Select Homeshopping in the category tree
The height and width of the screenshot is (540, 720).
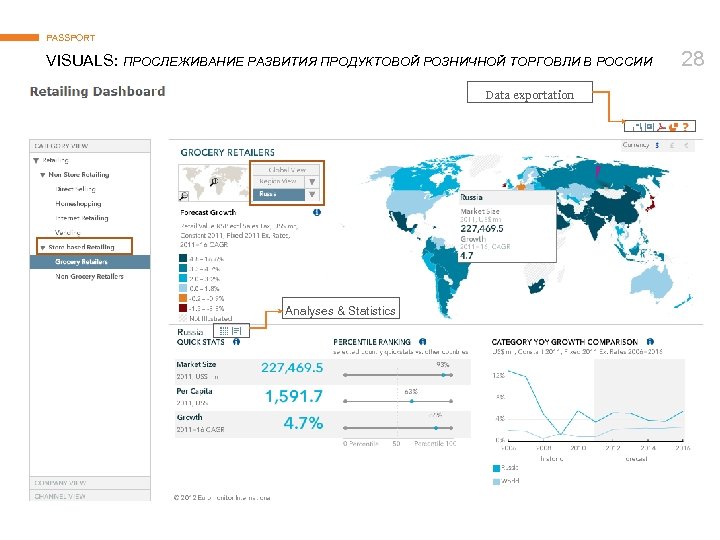(x=78, y=203)
